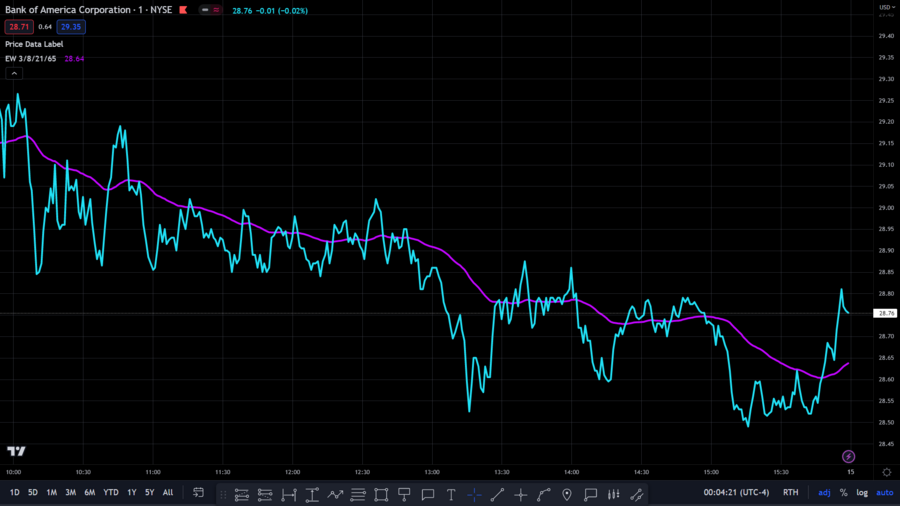The height and width of the screenshot is (506, 900).
Task: Select the Cross Line tool
Action: point(521,495)
